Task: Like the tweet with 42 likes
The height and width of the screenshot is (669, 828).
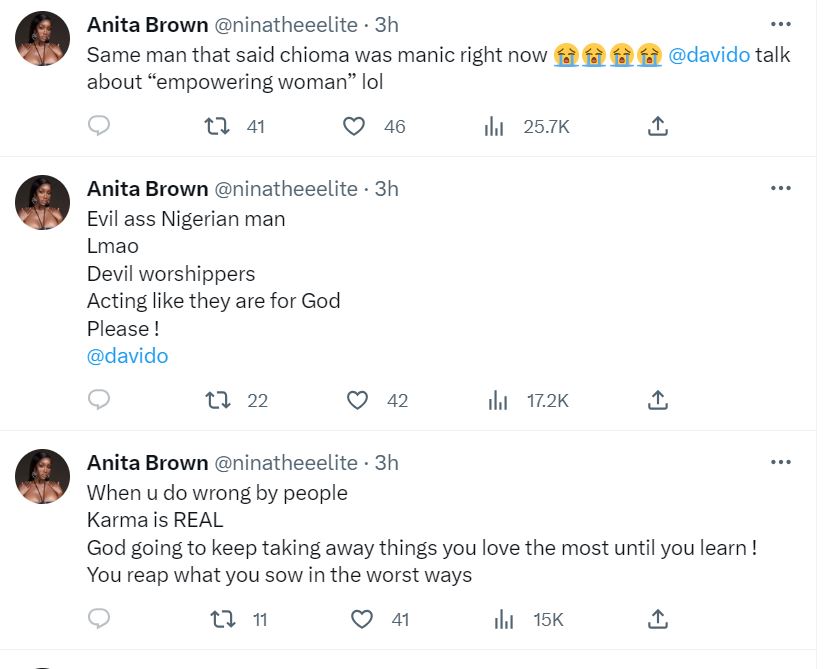Action: coord(357,400)
